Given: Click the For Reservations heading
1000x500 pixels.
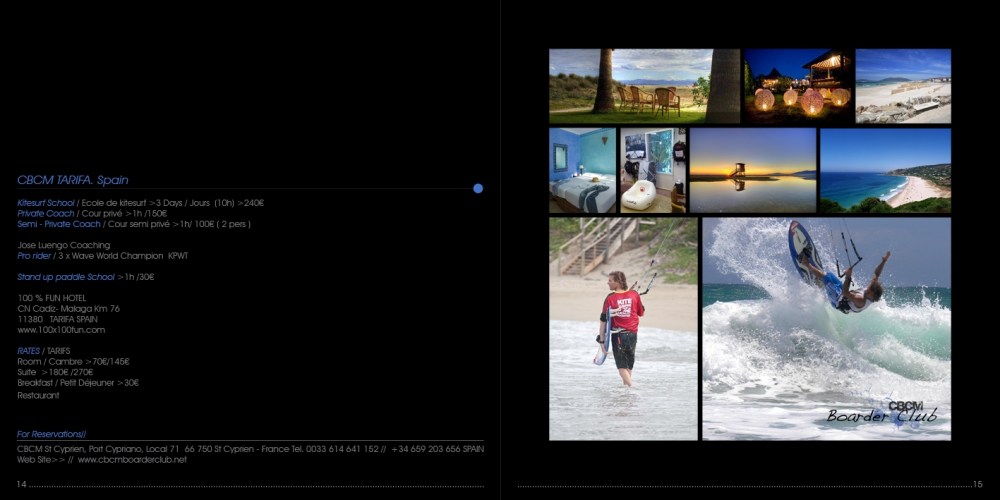Looking at the screenshot, I should (x=52, y=435).
